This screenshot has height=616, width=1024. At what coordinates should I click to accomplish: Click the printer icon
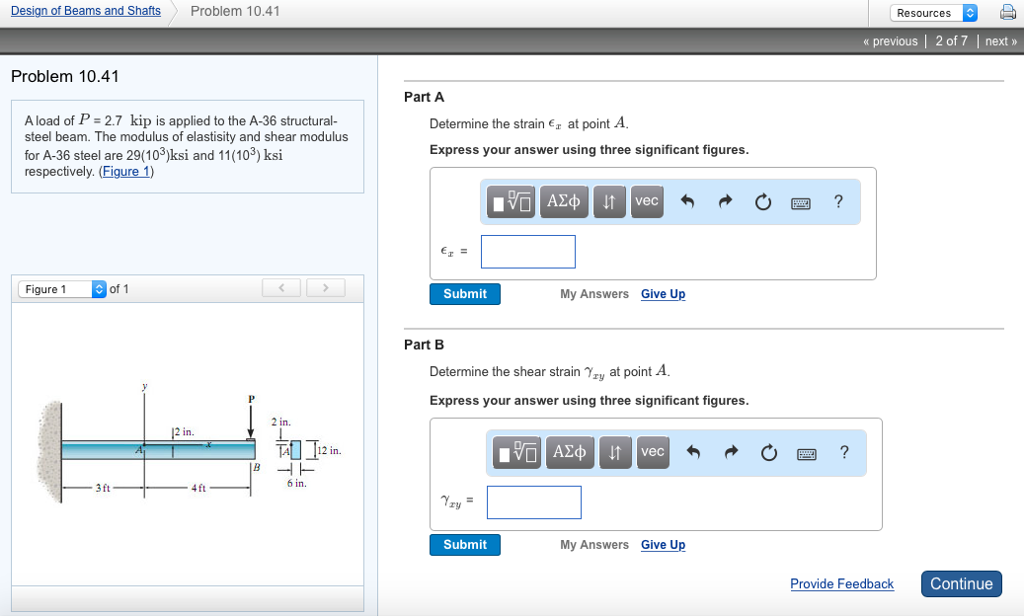tap(1008, 12)
